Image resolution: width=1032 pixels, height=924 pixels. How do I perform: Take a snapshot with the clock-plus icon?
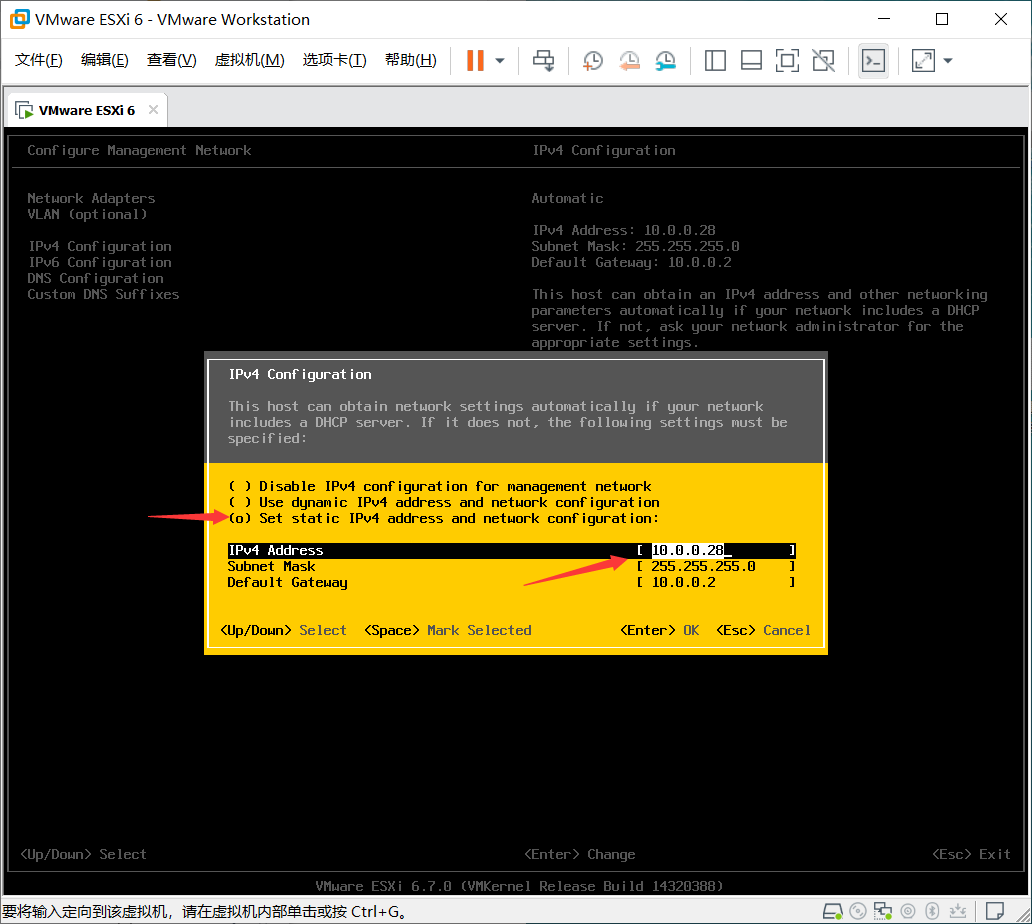(x=592, y=61)
